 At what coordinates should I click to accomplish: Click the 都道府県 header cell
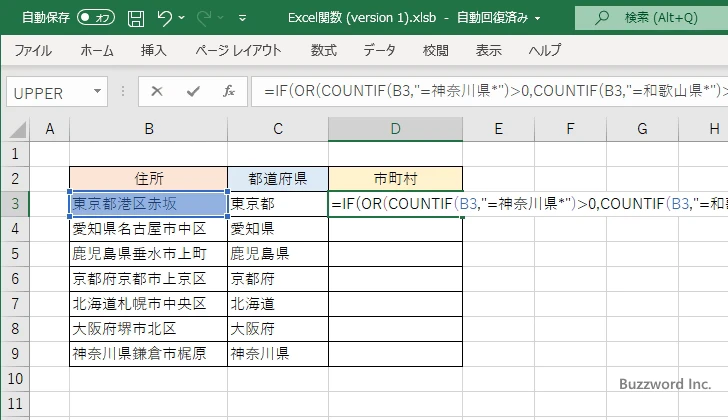278,179
